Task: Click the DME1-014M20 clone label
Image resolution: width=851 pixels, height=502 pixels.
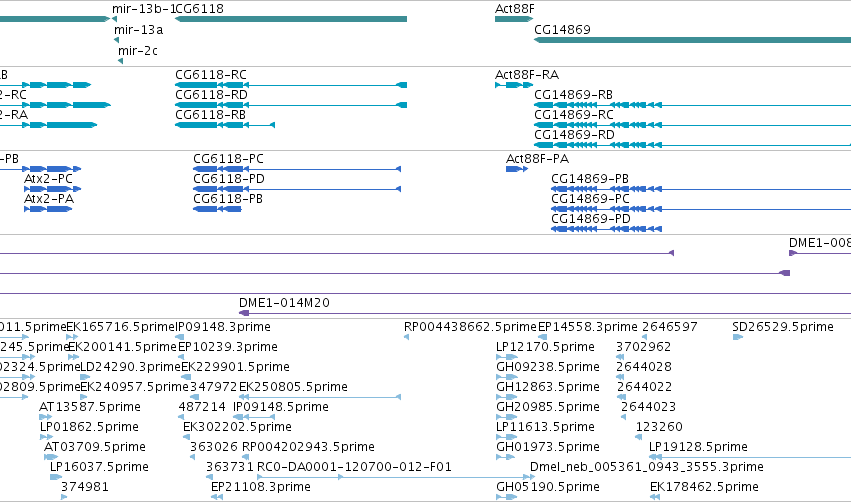Action: tap(284, 303)
